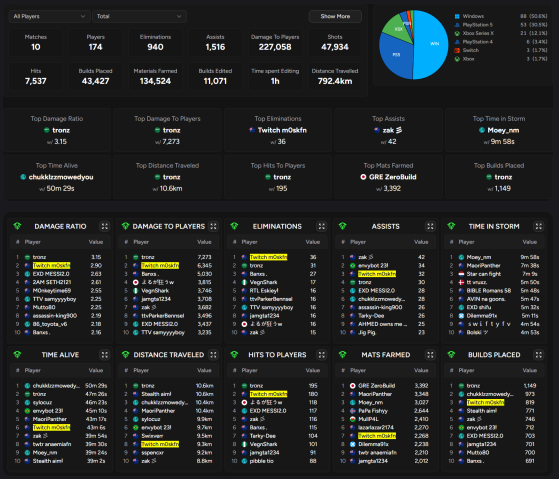Sort Eliminations table by Player header
This screenshot has height=479, width=559.
coord(250,242)
